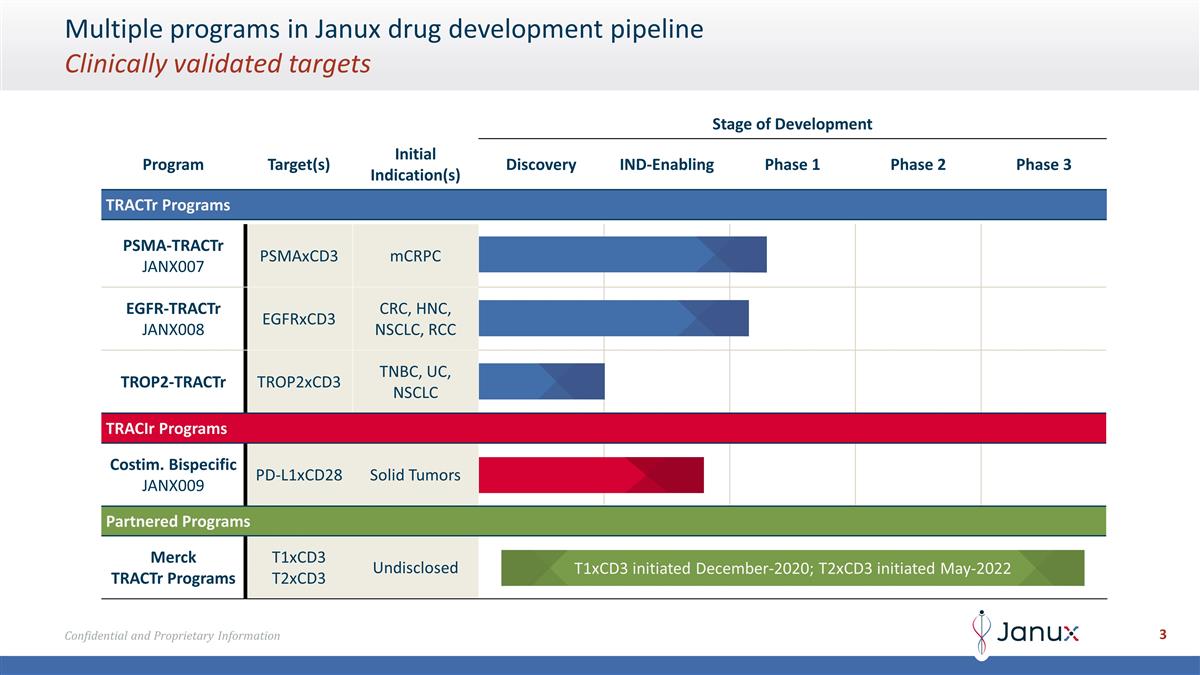
Task: Select the PD-L1xCD28 target cell
Action: [299, 475]
